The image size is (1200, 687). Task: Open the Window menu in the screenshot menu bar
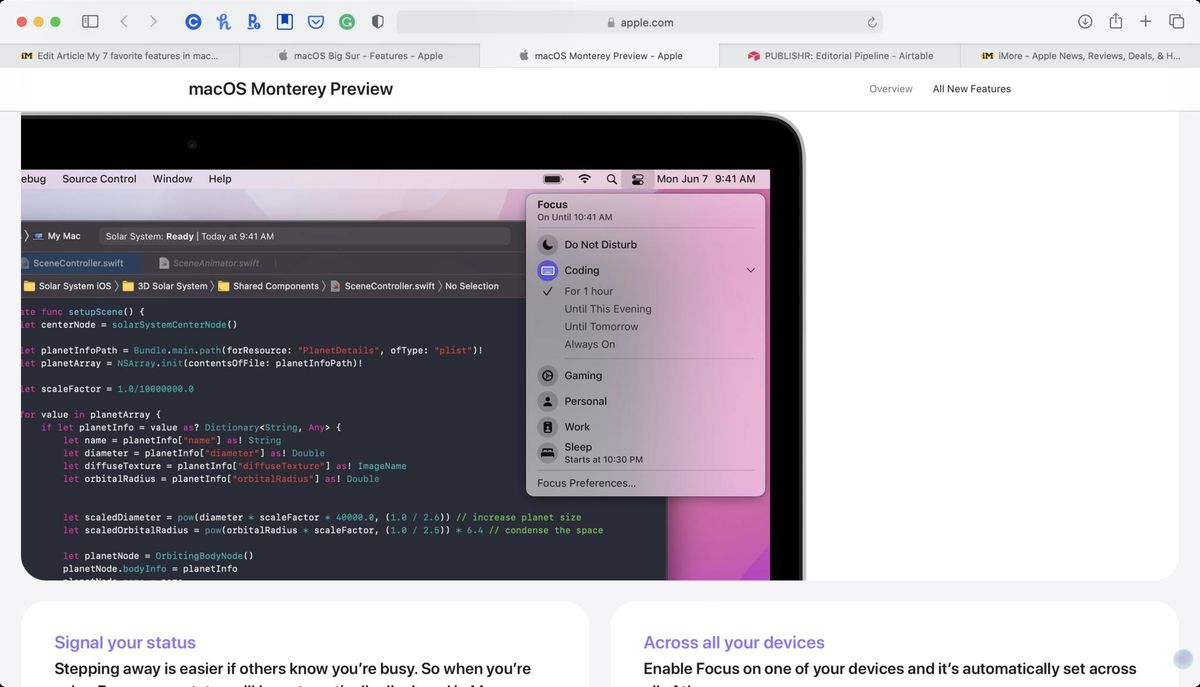click(x=172, y=179)
